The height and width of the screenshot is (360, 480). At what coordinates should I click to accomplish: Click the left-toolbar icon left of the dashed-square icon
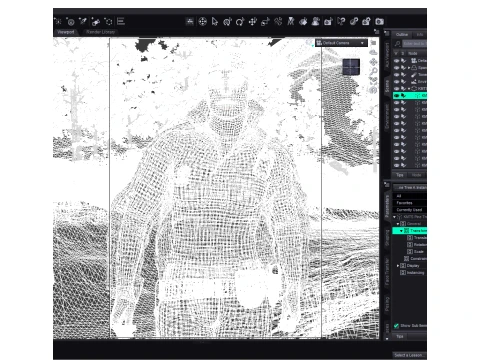click(96, 22)
